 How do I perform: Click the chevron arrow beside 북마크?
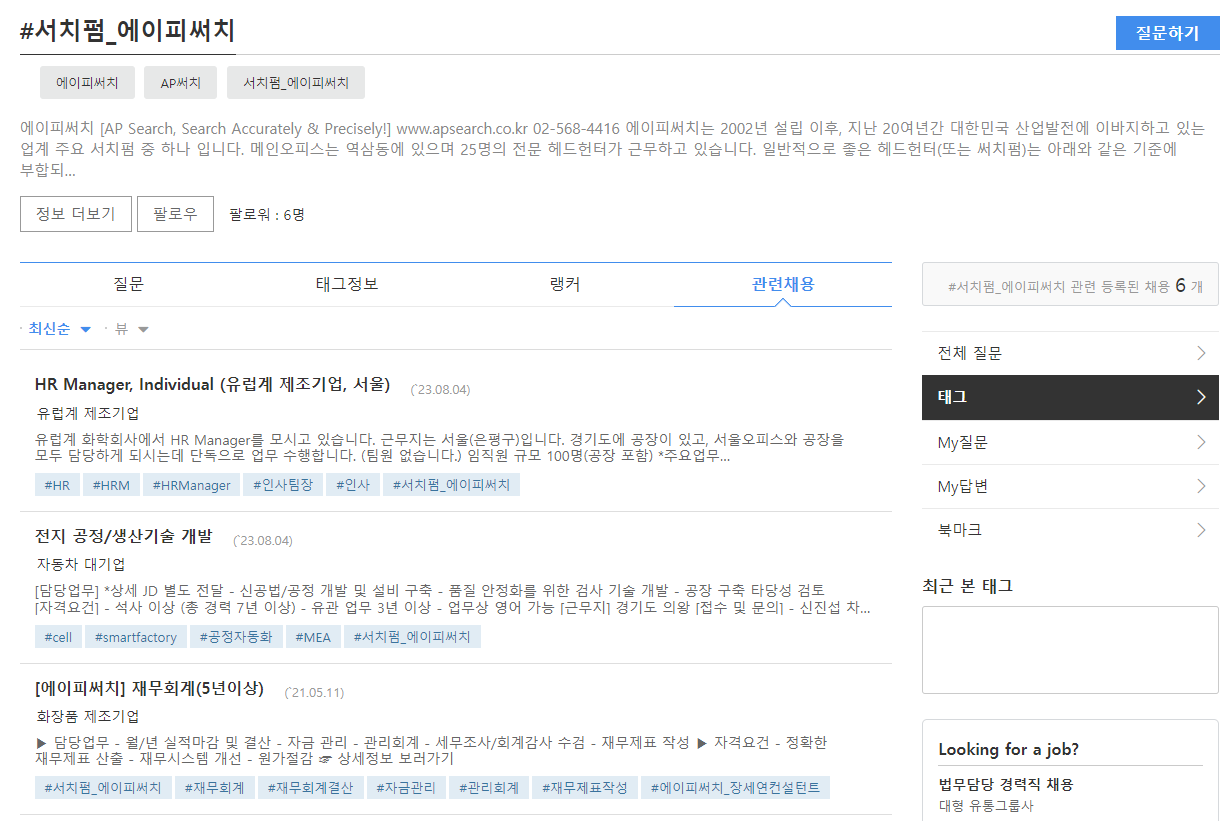(1201, 530)
